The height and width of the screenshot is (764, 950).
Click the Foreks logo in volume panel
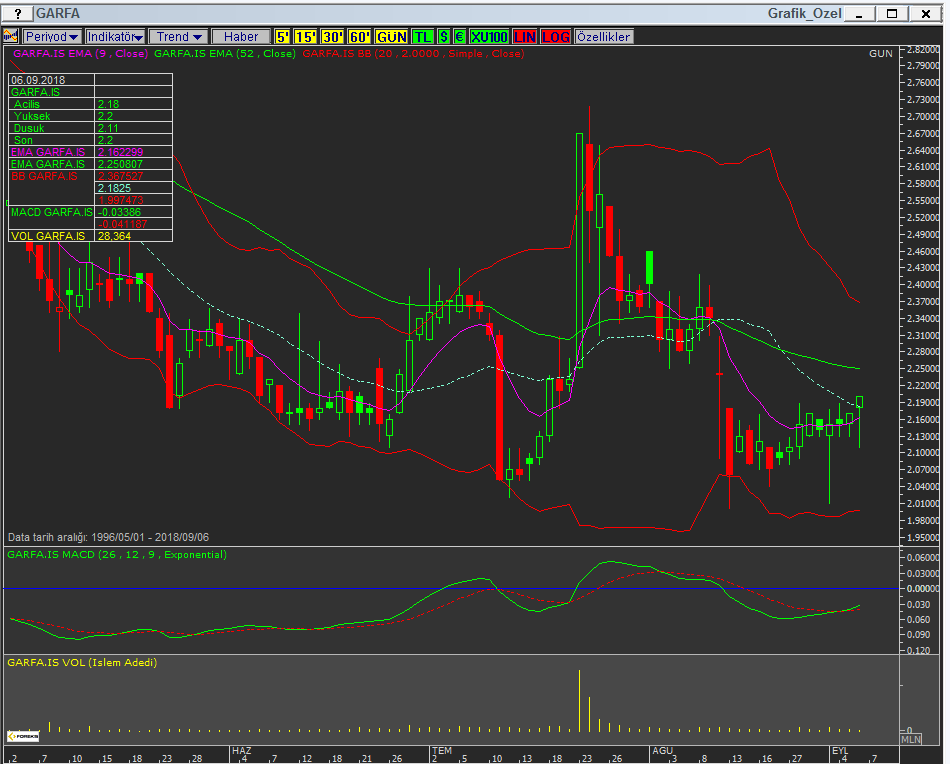click(23, 736)
